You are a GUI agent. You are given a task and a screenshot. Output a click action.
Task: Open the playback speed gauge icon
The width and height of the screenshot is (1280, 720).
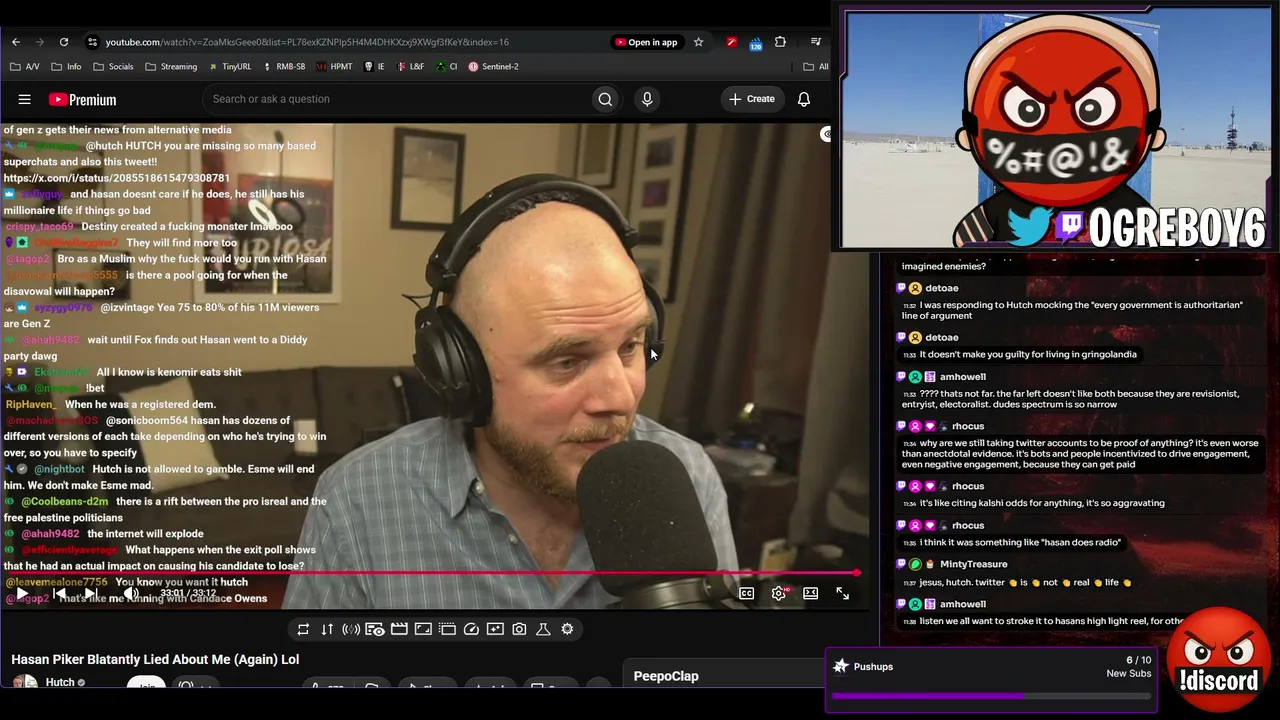pos(471,629)
